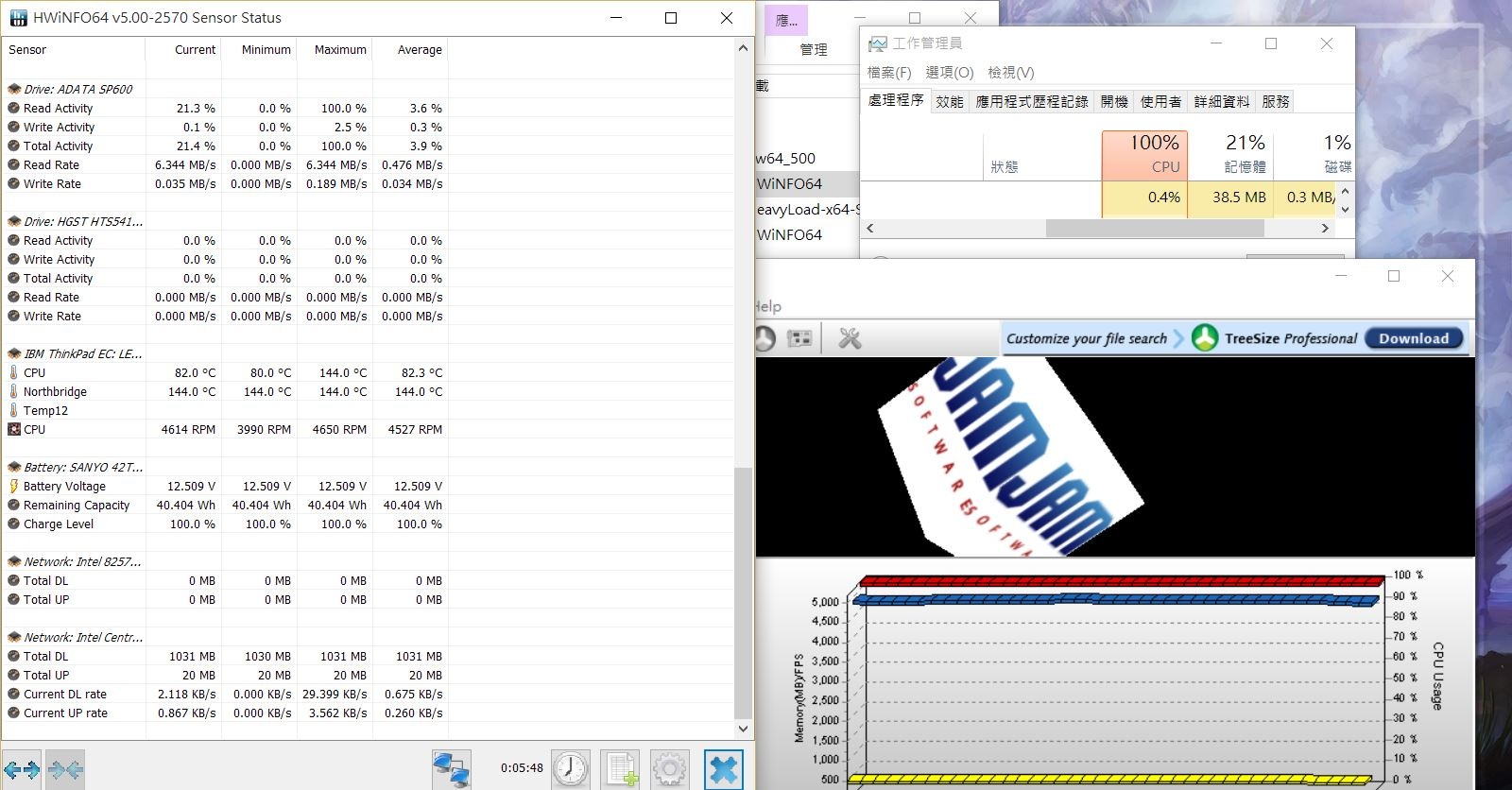Click the drive icon beside Drive: HGST HTS541
Image resolution: width=1512 pixels, height=790 pixels.
[x=14, y=221]
